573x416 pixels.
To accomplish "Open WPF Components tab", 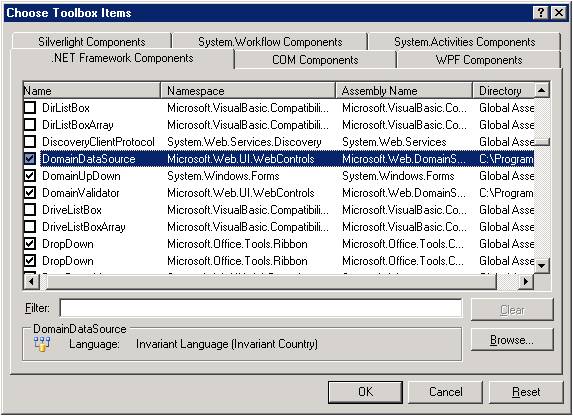I will (x=479, y=60).
